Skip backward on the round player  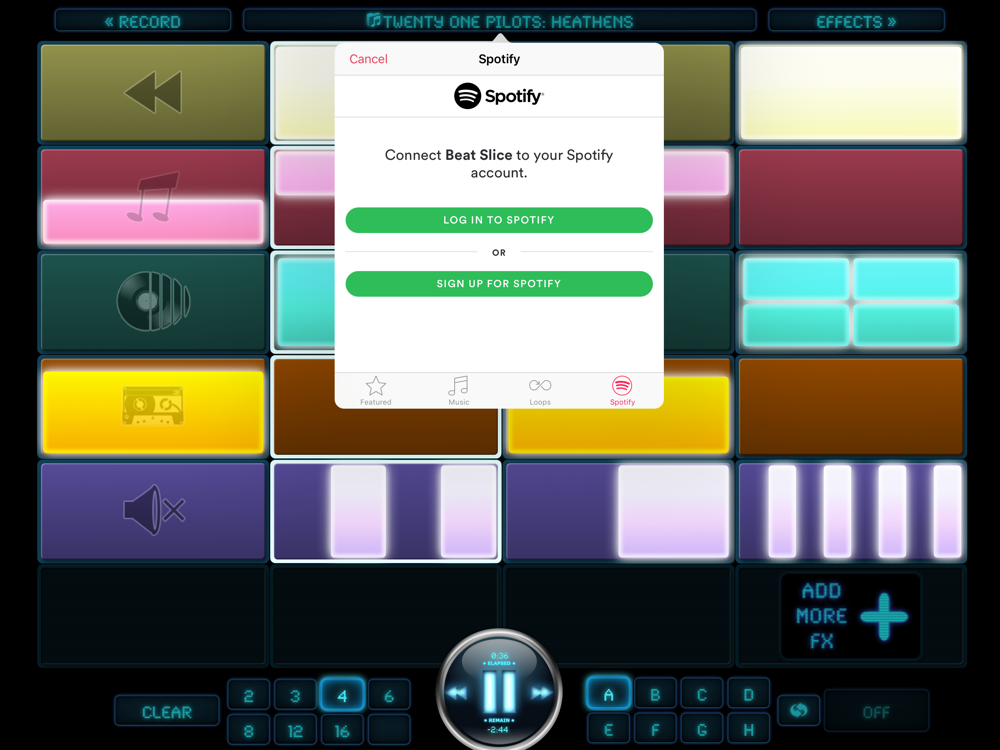[x=457, y=693]
